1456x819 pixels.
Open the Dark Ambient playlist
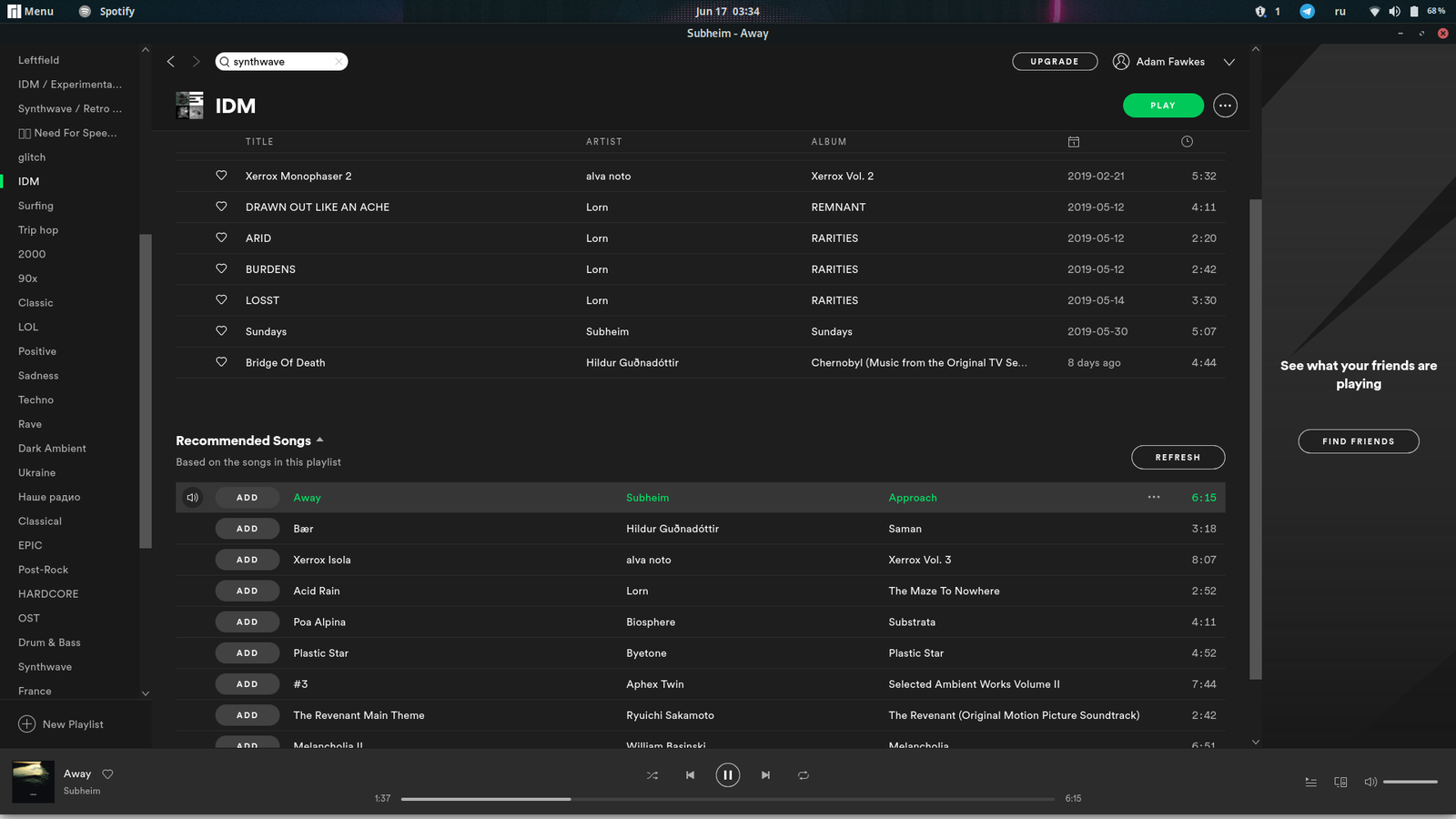click(52, 449)
